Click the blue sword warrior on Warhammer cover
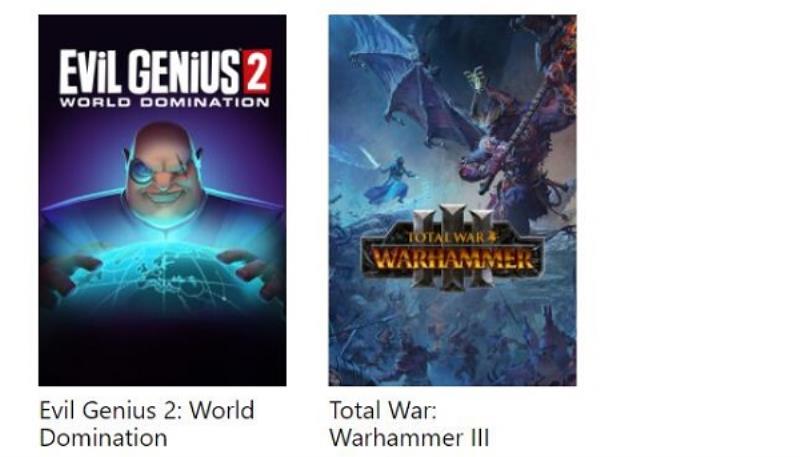The height and width of the screenshot is (457, 800). (x=390, y=176)
